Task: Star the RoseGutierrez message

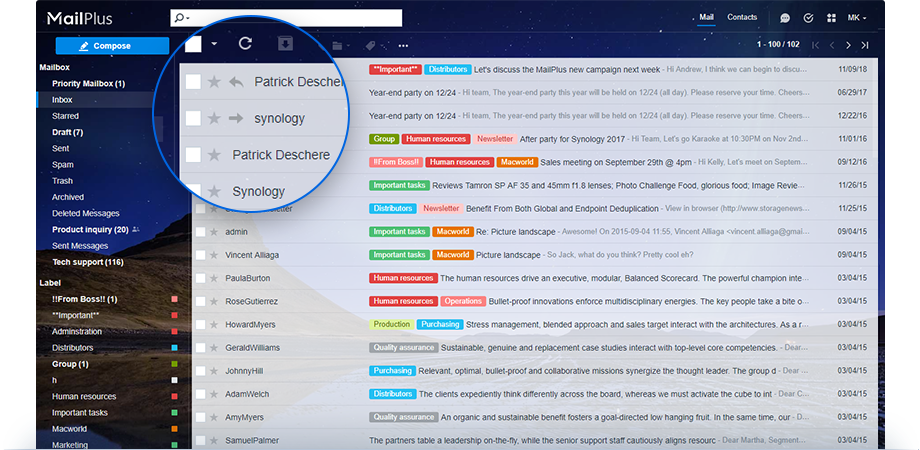Action: coord(214,301)
